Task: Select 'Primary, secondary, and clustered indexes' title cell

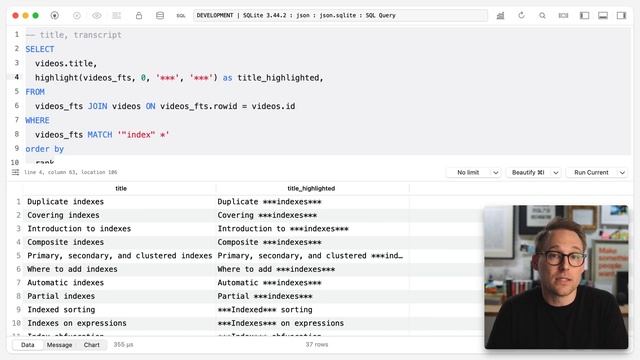Action: (120, 256)
